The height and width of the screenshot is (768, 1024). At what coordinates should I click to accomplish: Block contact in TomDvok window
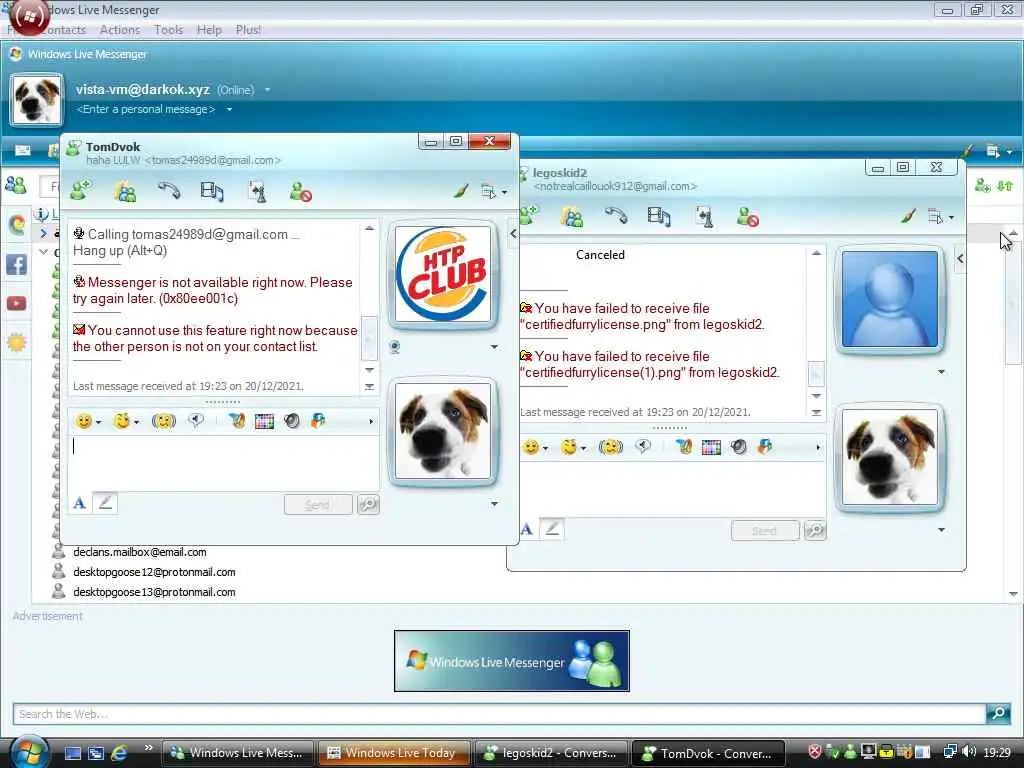coord(300,191)
